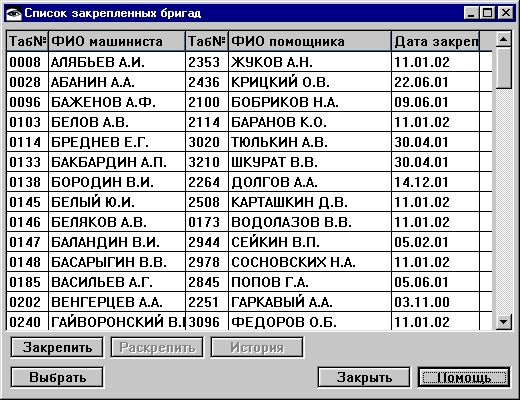Click the ФИО машиниста column header
Image resolution: width=520 pixels, height=400 pixels.
click(117, 41)
